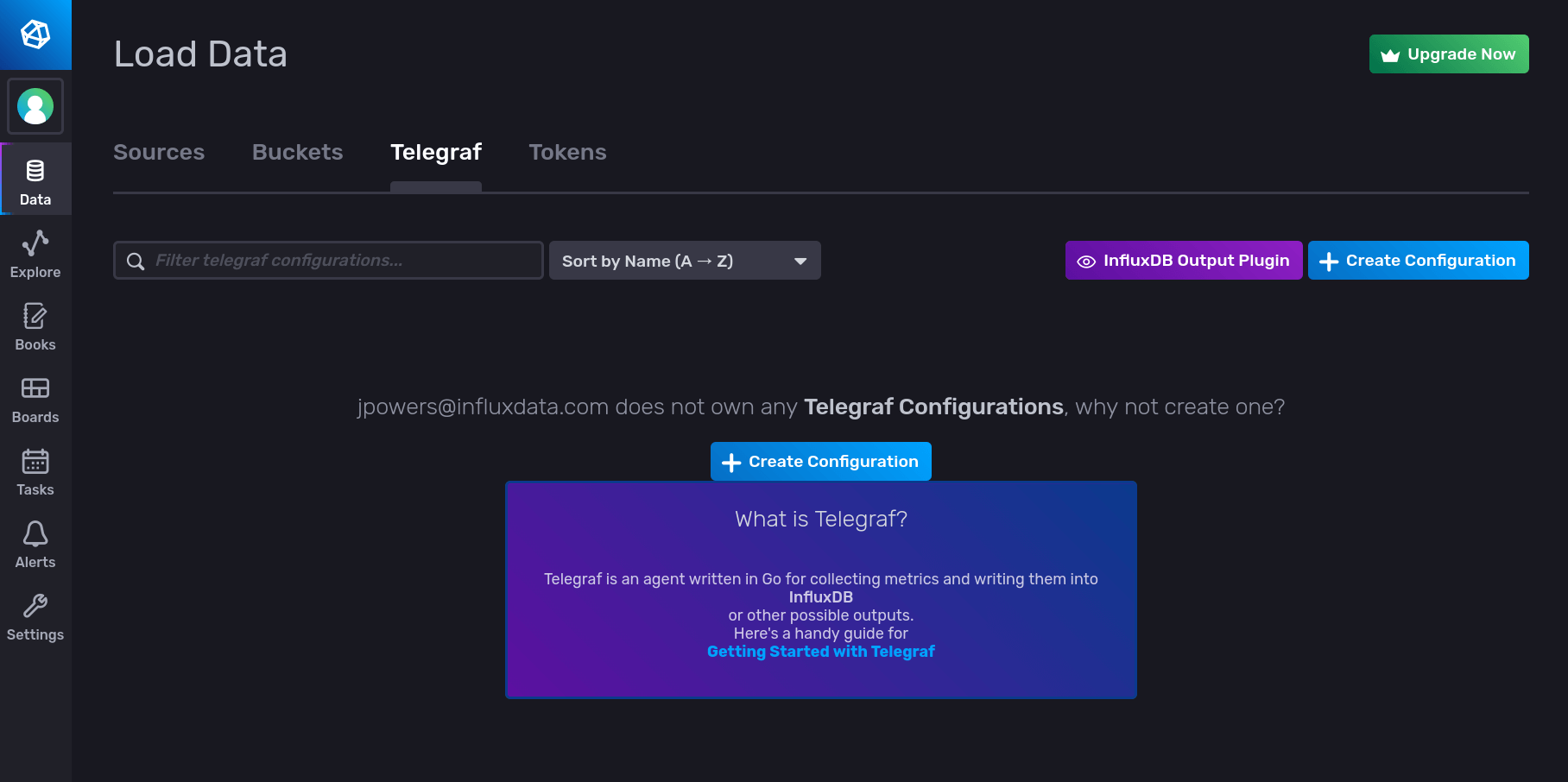The image size is (1568, 782).
Task: Open the Tasks calendar icon
Action: pos(35,464)
